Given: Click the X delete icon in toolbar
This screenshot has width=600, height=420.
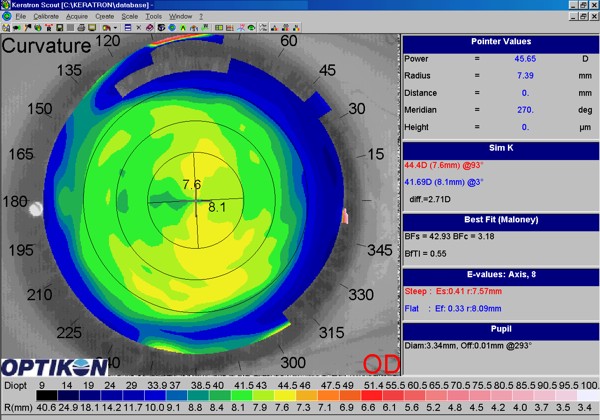Looking at the screenshot, I should click(138, 28).
